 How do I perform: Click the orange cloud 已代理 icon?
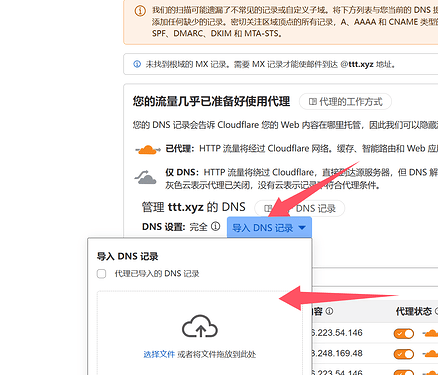(x=148, y=150)
